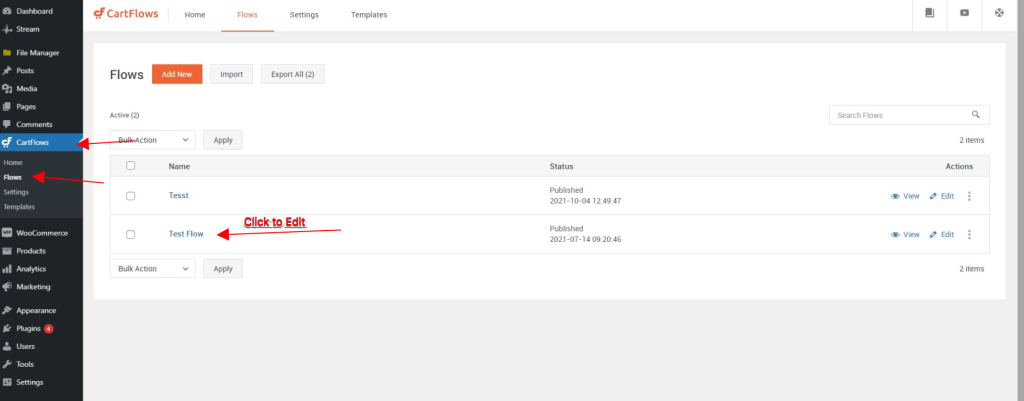Open the knowledge base book icon
Image resolution: width=1024 pixels, height=401 pixels.
[x=929, y=13]
